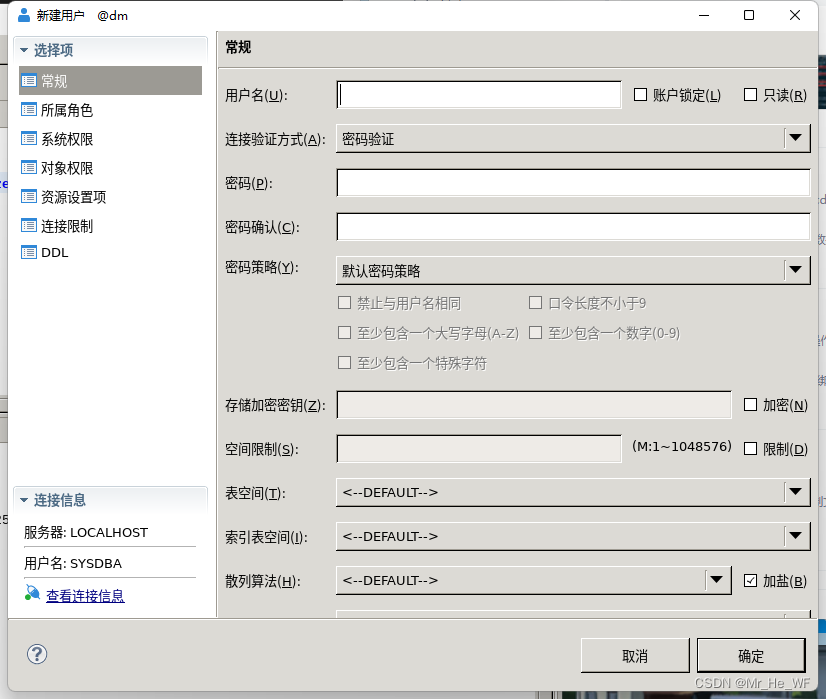Check 至少包含一个特殊字符 option

345,363
